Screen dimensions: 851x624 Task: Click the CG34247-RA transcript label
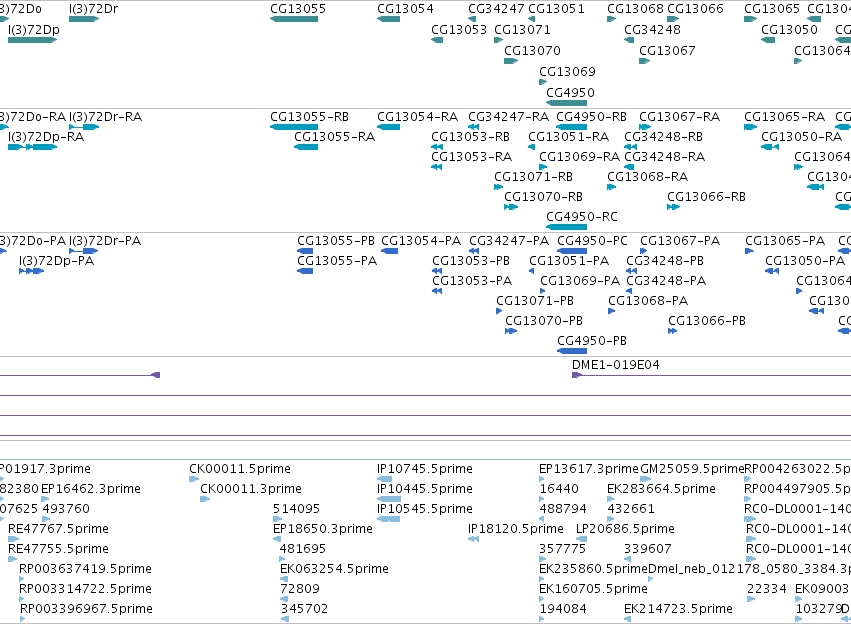point(509,117)
